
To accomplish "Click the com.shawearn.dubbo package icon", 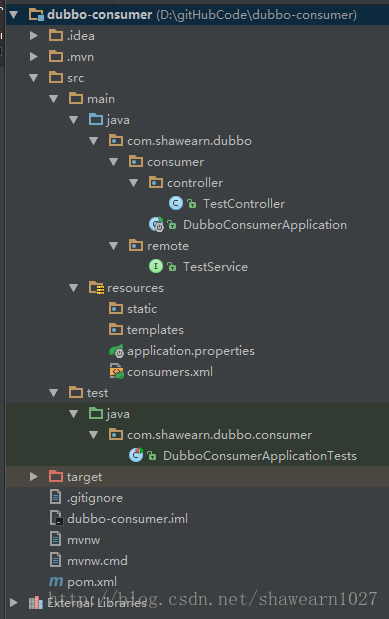I will [x=116, y=141].
